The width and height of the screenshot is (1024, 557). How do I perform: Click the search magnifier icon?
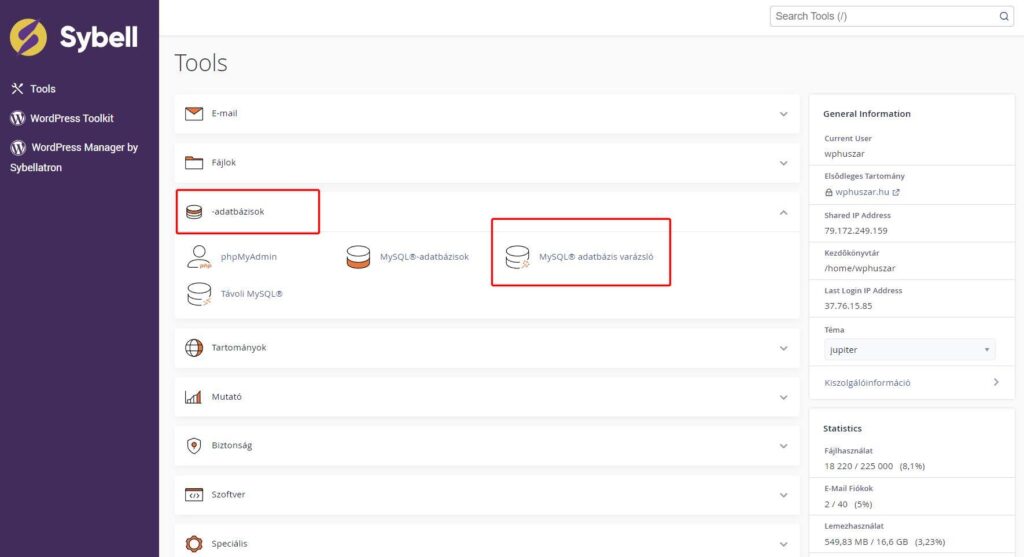[x=1004, y=16]
